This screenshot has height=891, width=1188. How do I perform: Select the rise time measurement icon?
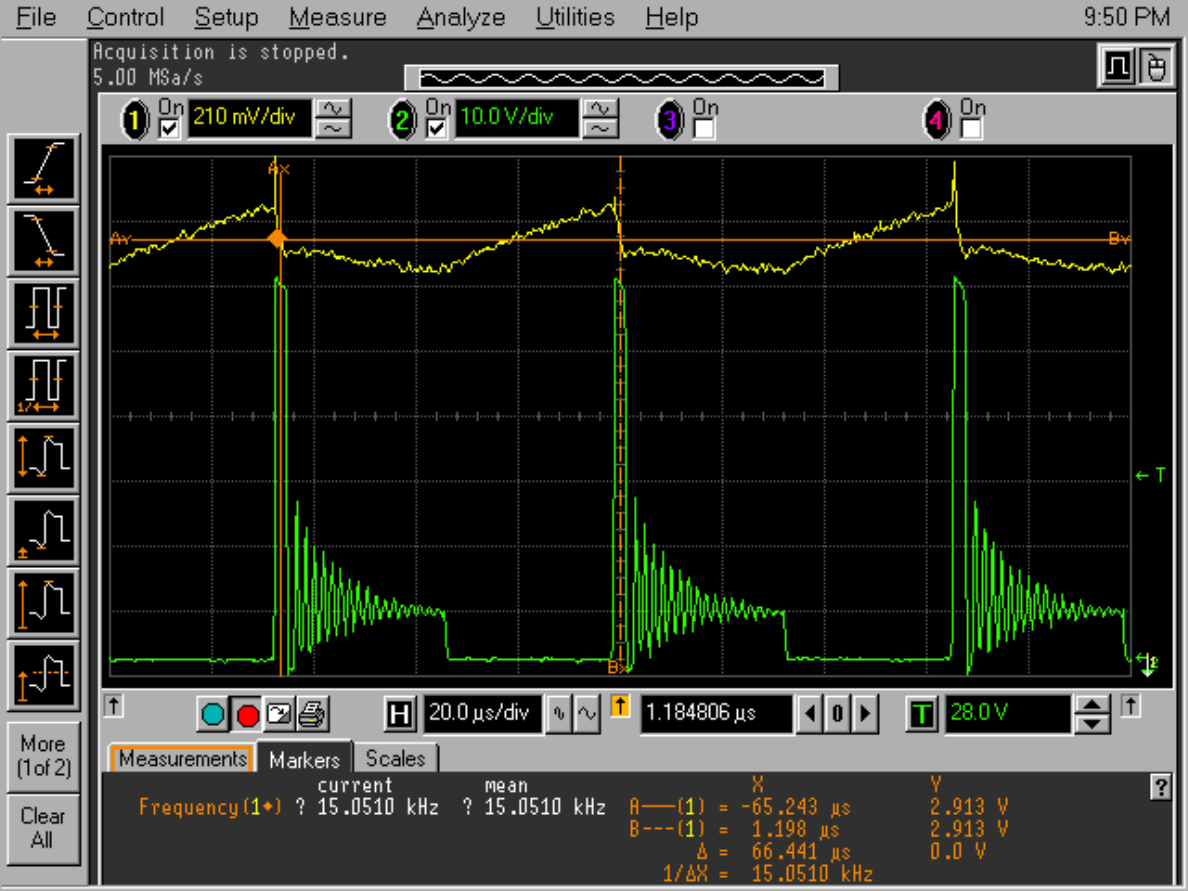(x=44, y=168)
